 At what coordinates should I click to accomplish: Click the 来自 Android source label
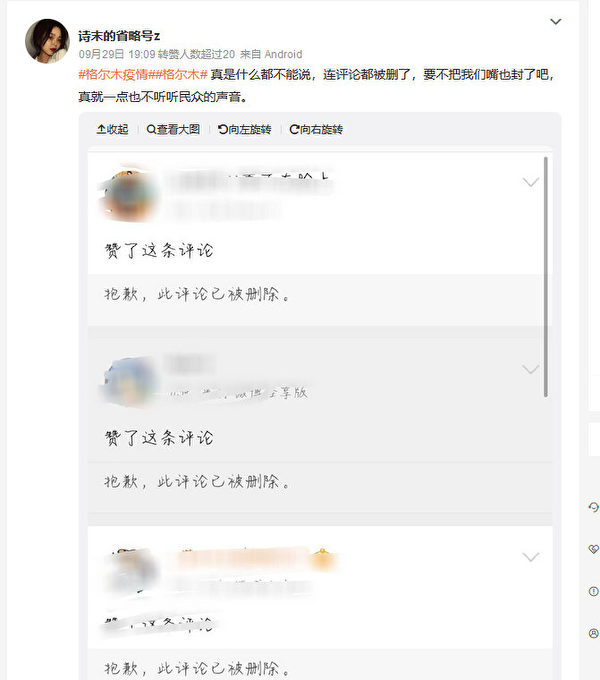pyautogui.click(x=271, y=54)
